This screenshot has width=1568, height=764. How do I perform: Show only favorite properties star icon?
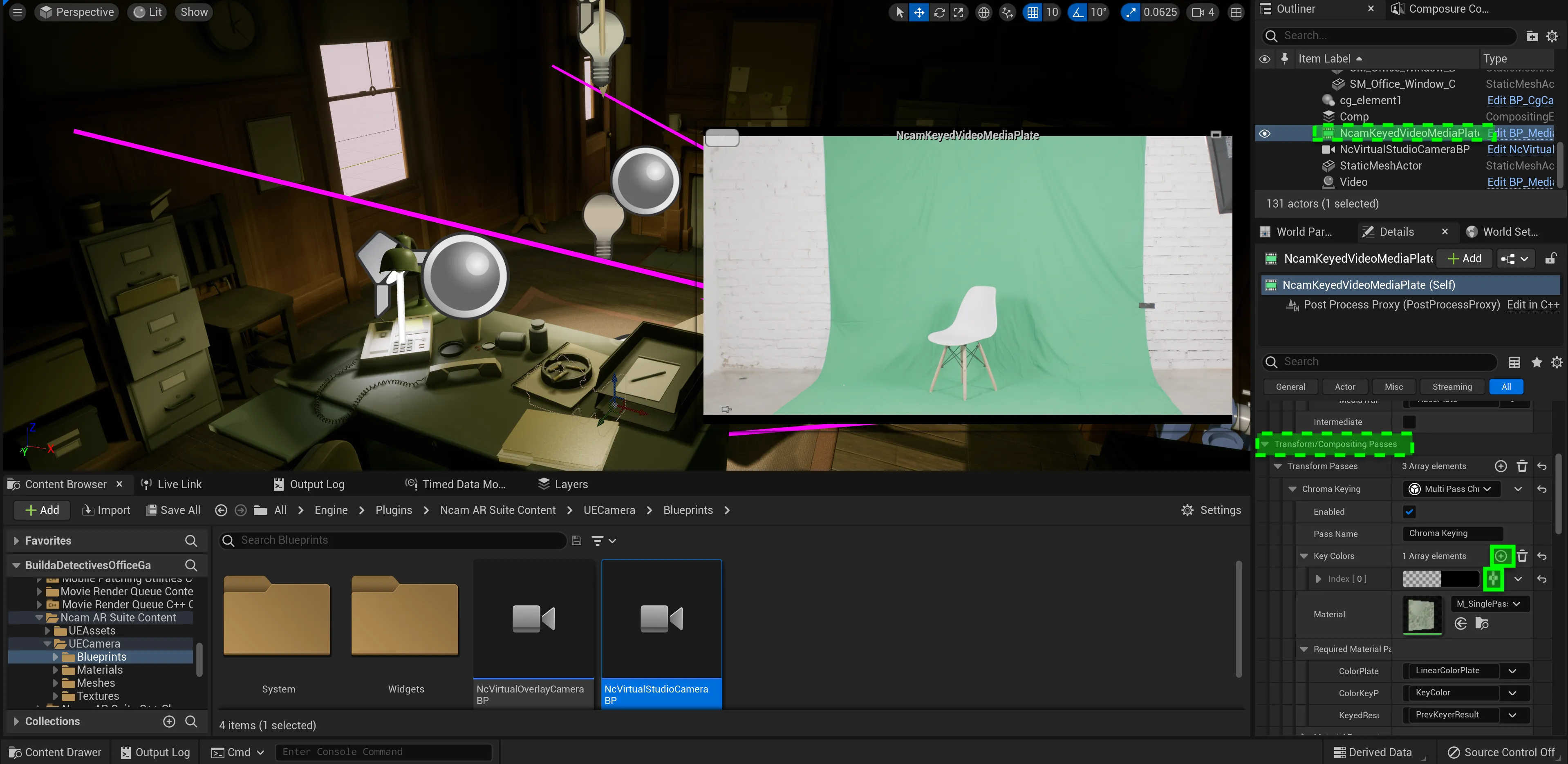pos(1537,362)
